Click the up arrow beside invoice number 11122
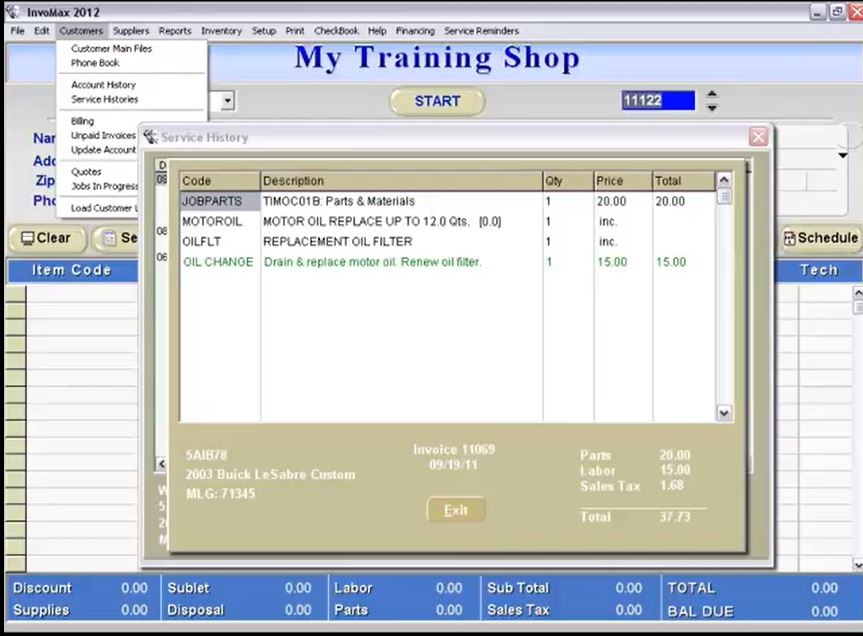The width and height of the screenshot is (863, 636). pyautogui.click(x=710, y=95)
